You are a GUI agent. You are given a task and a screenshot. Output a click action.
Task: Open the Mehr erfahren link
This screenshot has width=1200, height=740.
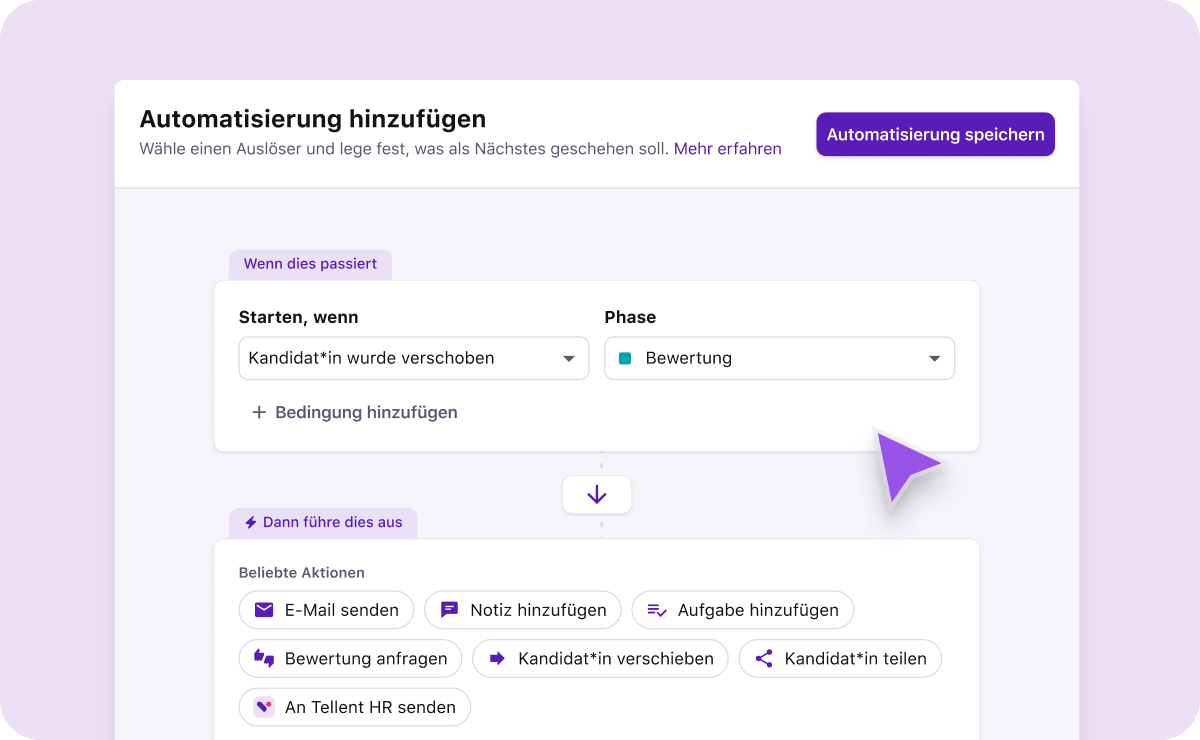click(727, 148)
